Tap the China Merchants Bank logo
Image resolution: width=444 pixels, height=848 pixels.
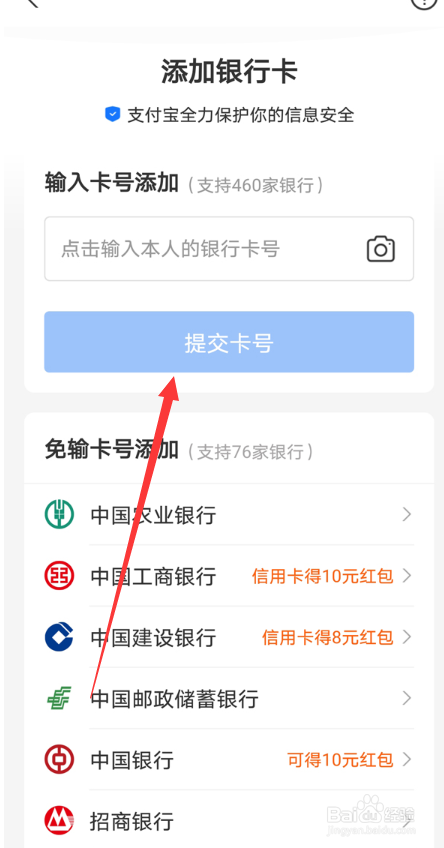click(x=58, y=822)
